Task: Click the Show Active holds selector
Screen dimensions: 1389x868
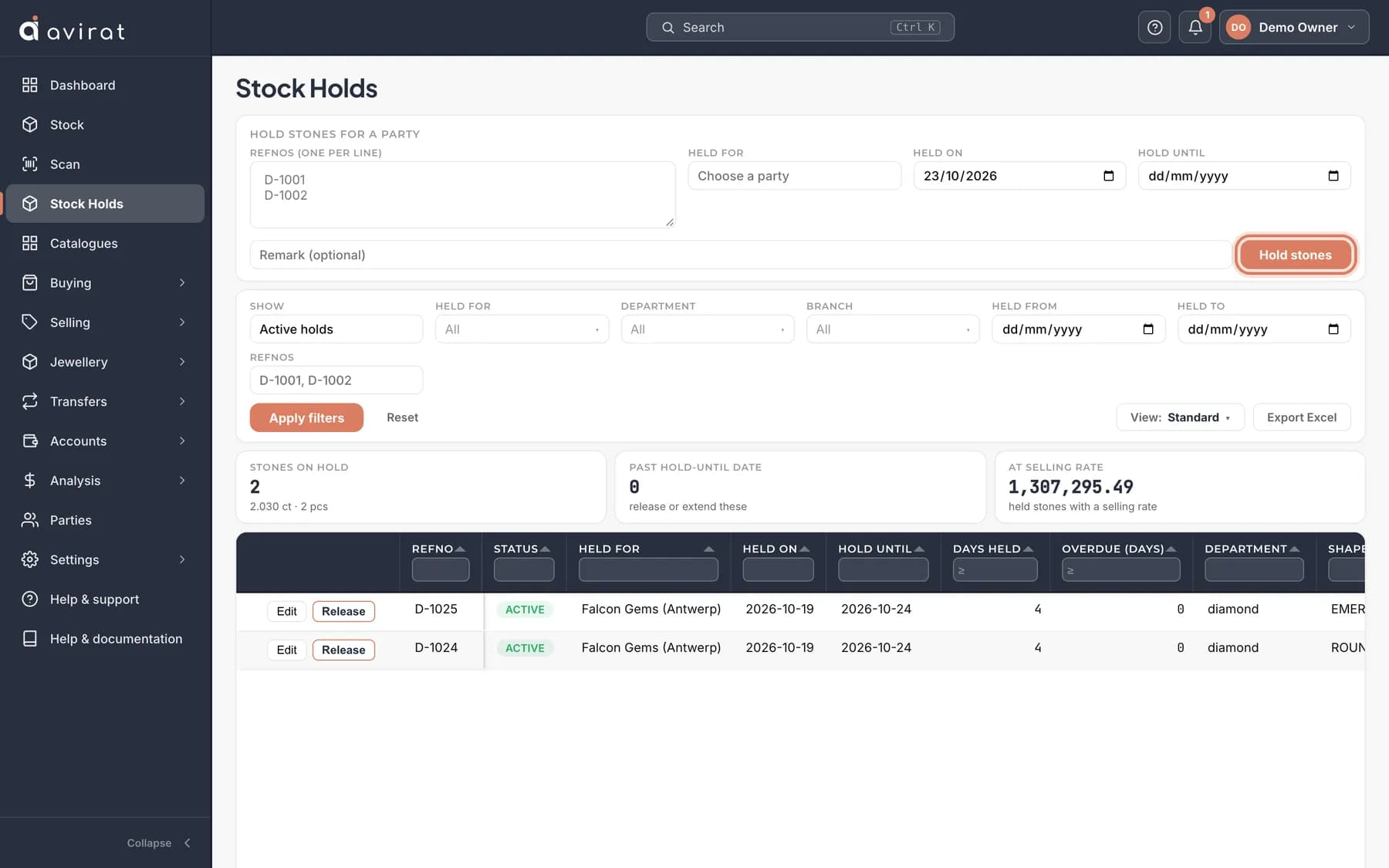Action: (x=336, y=329)
